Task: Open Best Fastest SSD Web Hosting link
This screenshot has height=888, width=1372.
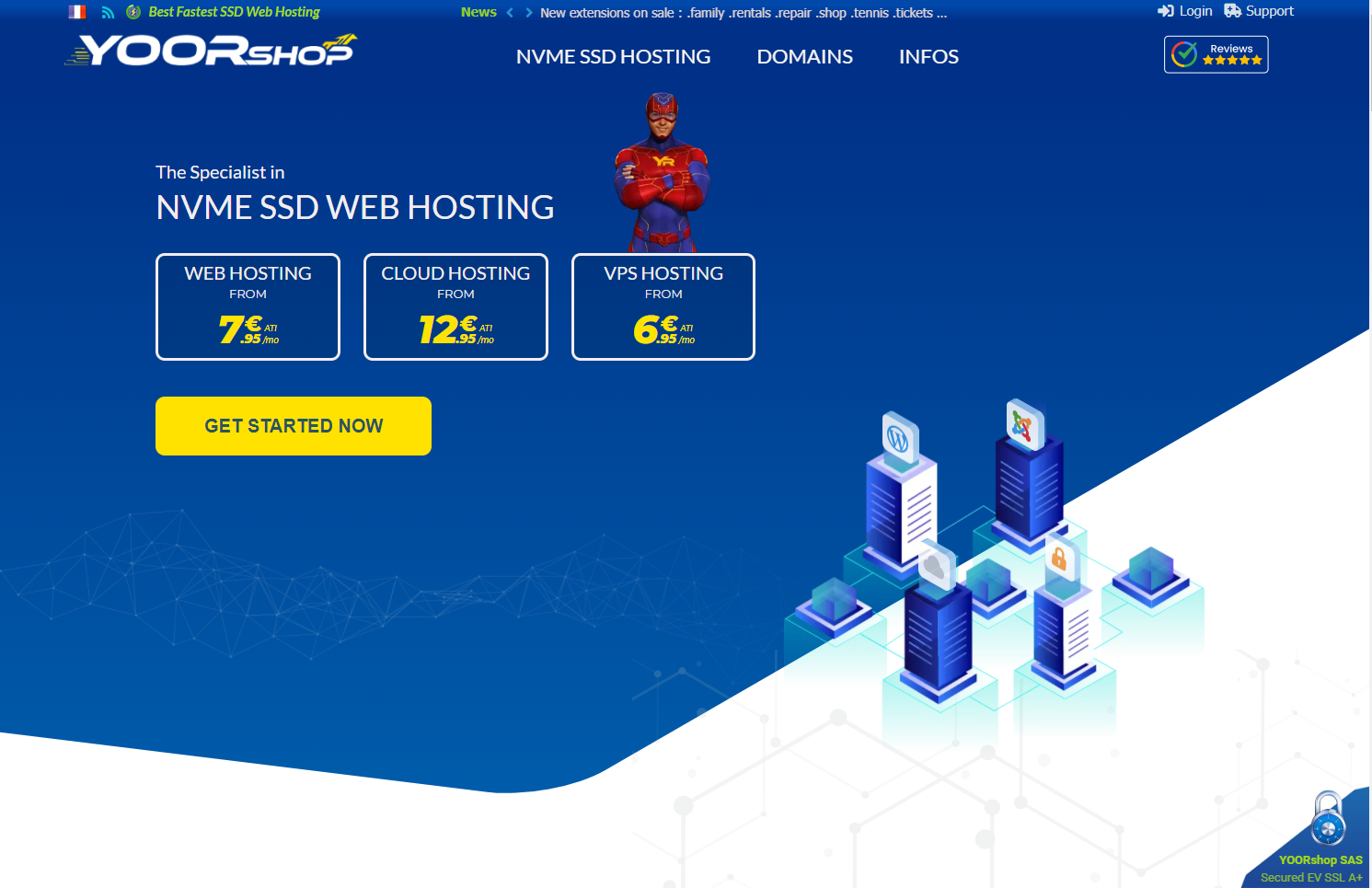Action: pyautogui.click(x=234, y=12)
